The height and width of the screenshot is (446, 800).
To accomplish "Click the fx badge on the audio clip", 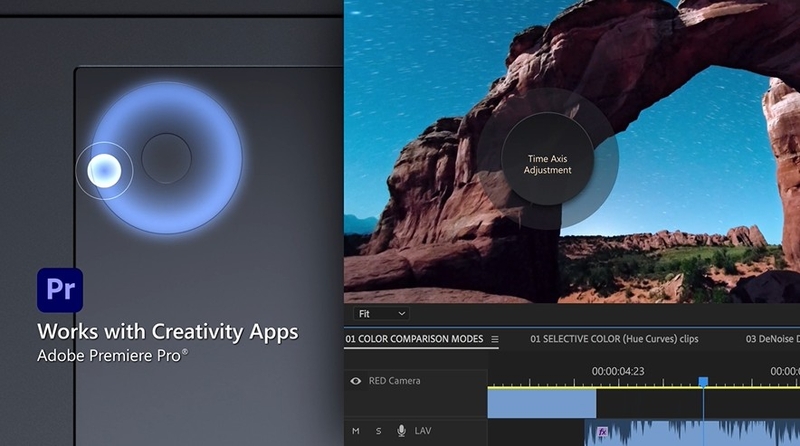I will 603,432.
